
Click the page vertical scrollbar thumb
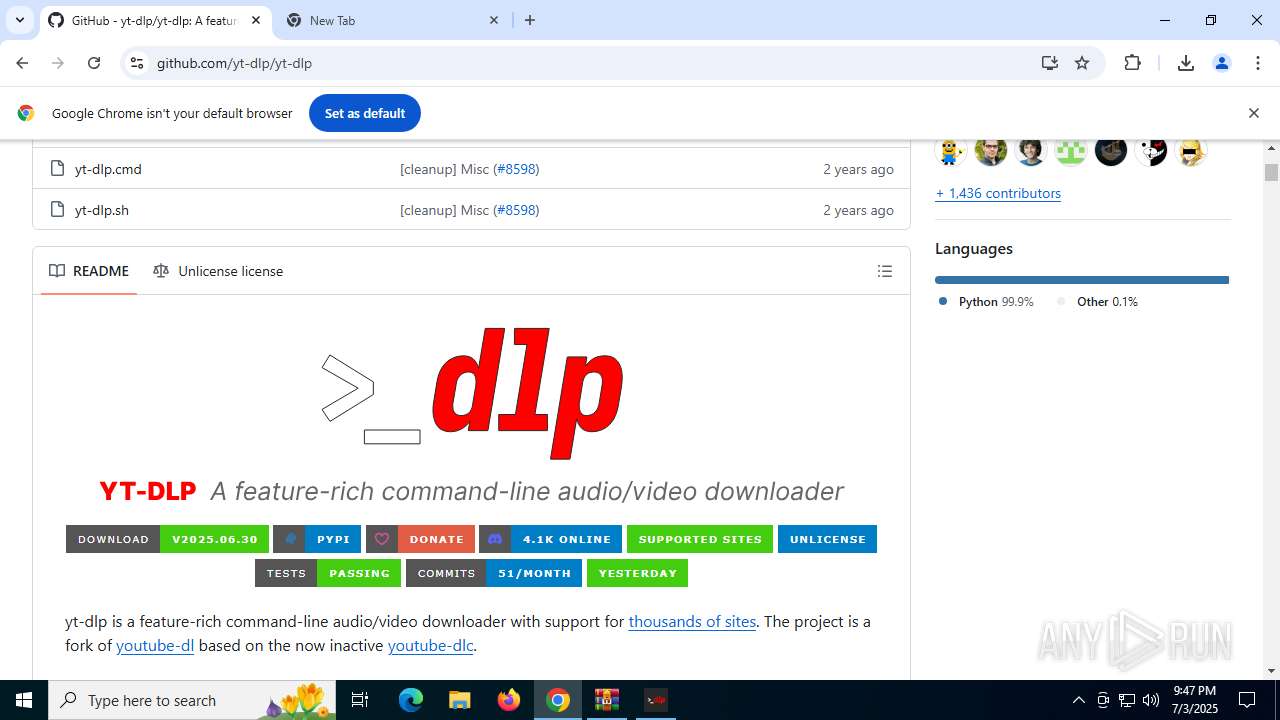1271,172
